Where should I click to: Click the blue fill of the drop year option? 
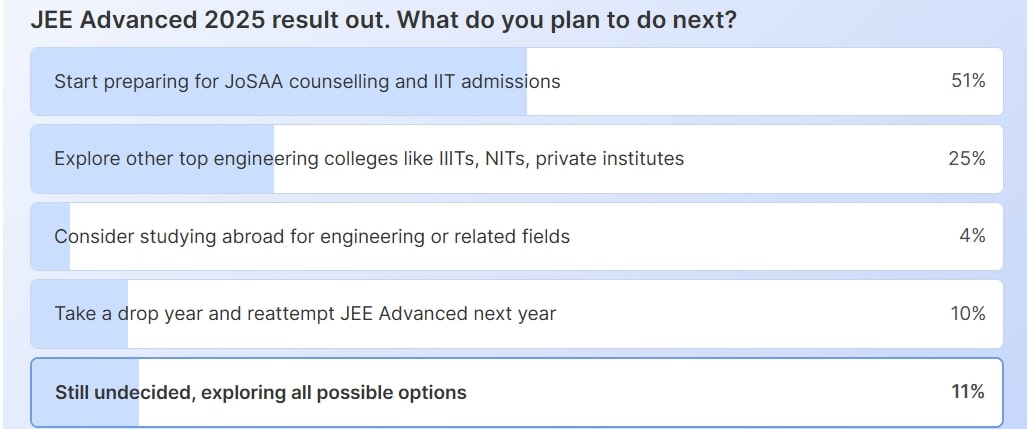pyautogui.click(x=80, y=335)
